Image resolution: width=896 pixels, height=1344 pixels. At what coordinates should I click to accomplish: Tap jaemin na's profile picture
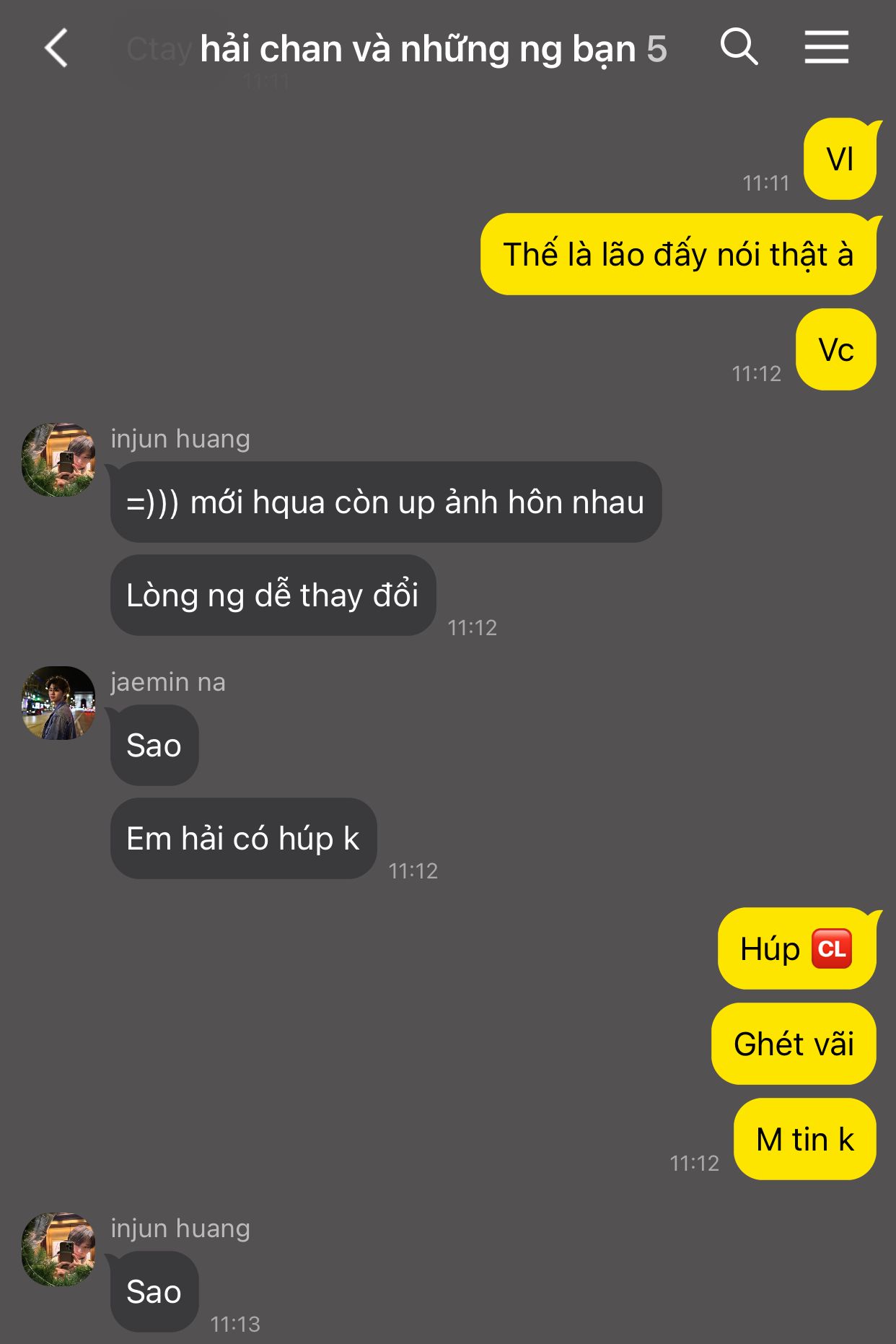[x=58, y=703]
